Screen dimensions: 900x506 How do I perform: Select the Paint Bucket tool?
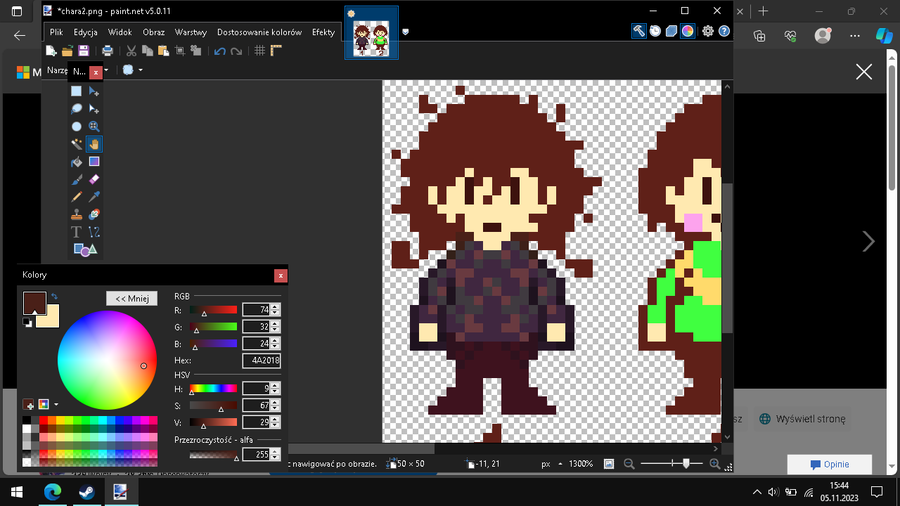tap(76, 162)
